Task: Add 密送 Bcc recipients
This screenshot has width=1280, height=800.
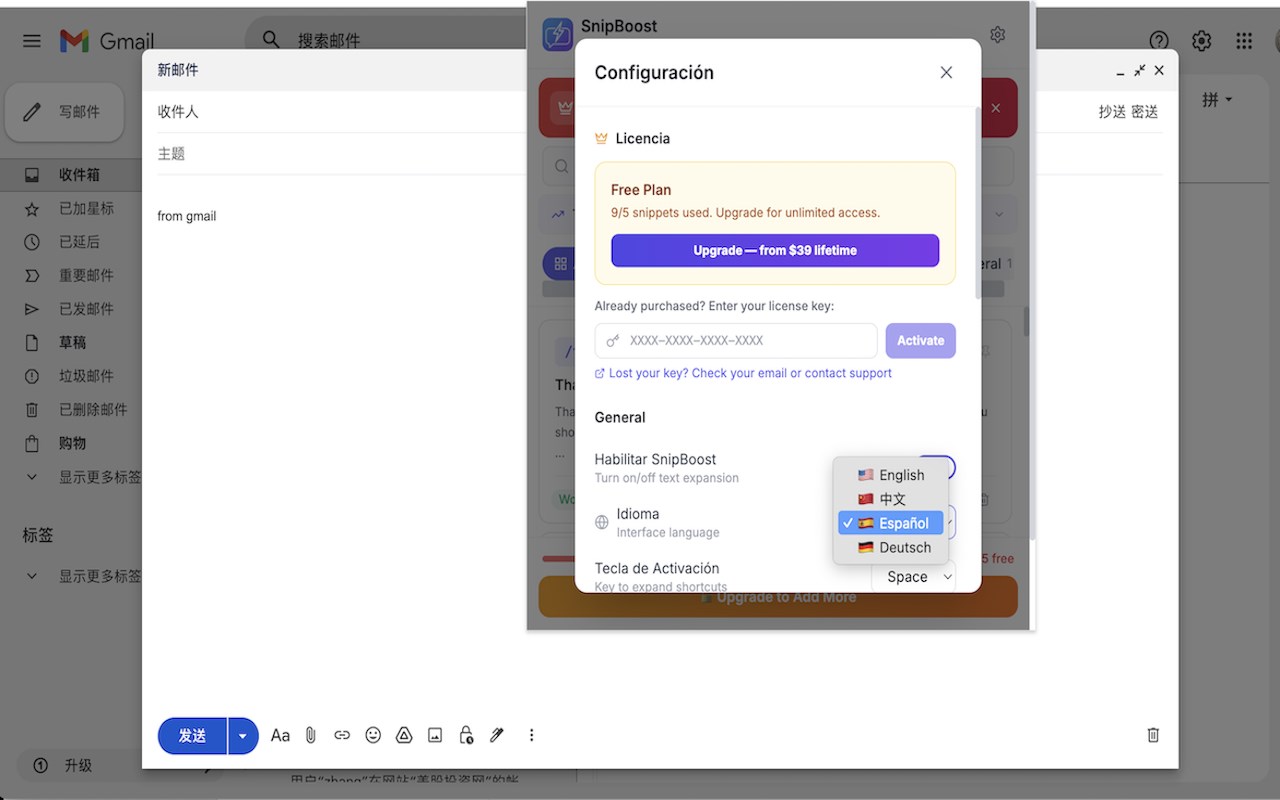Action: coord(1145,112)
